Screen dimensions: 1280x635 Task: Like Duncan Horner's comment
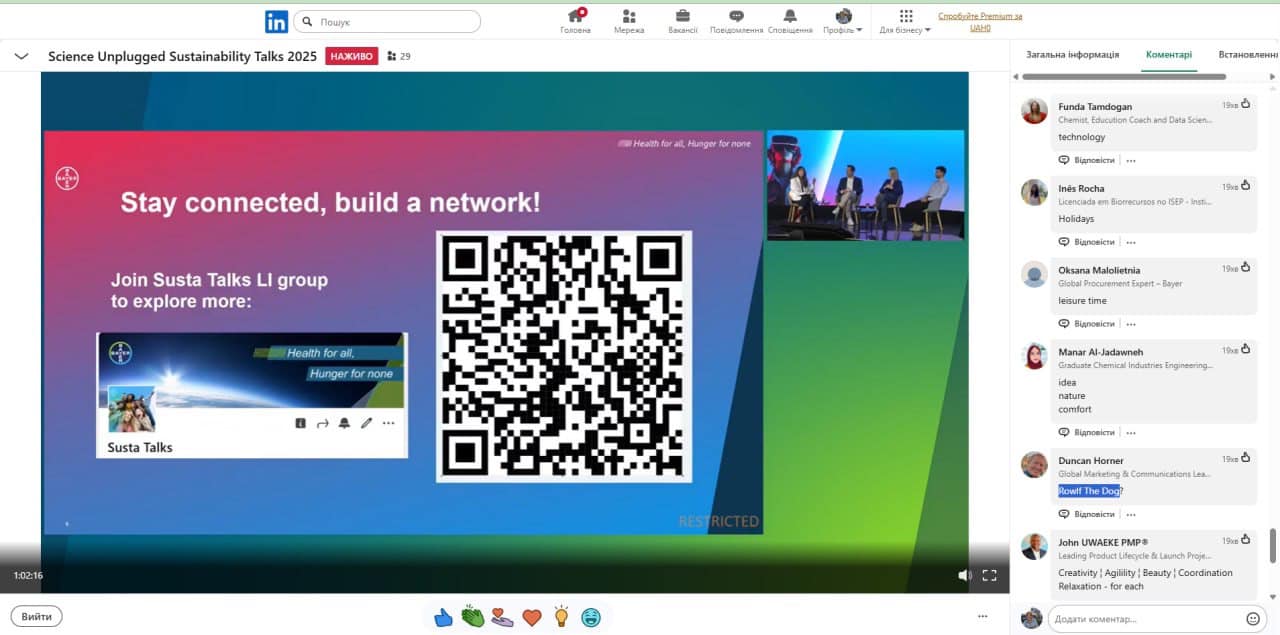tap(1245, 459)
